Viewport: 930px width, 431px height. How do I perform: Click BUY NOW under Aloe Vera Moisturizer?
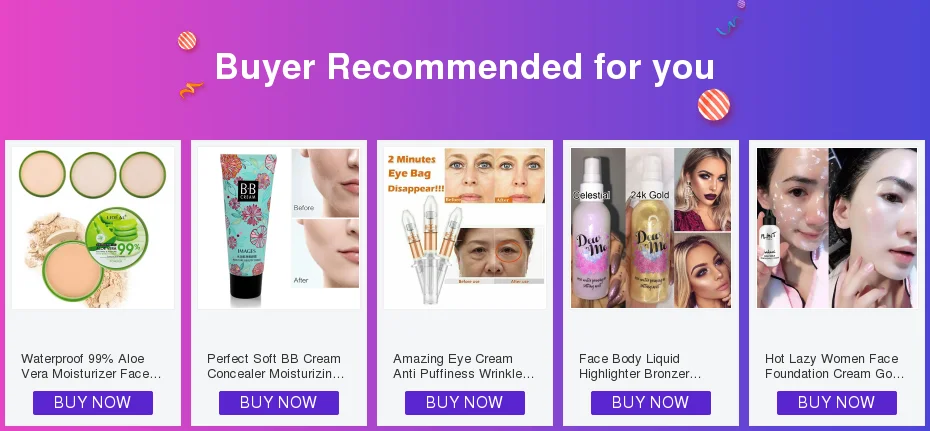click(93, 403)
